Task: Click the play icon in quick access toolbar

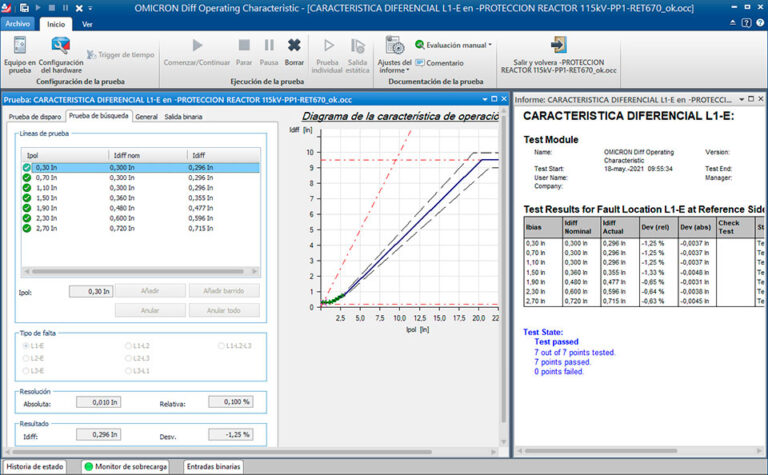Action: pyautogui.click(x=38, y=8)
